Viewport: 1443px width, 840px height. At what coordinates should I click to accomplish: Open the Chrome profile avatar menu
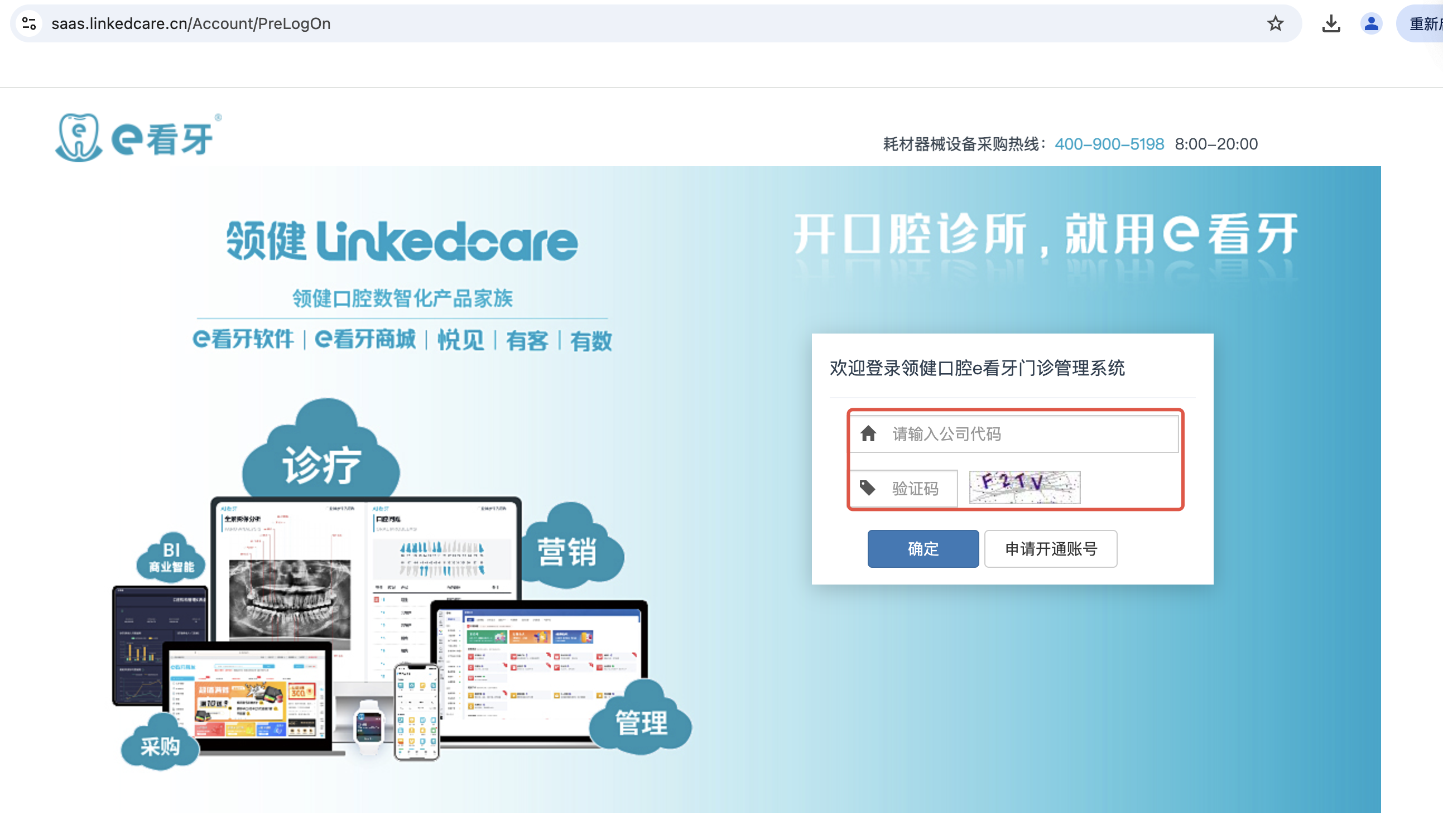(1371, 23)
